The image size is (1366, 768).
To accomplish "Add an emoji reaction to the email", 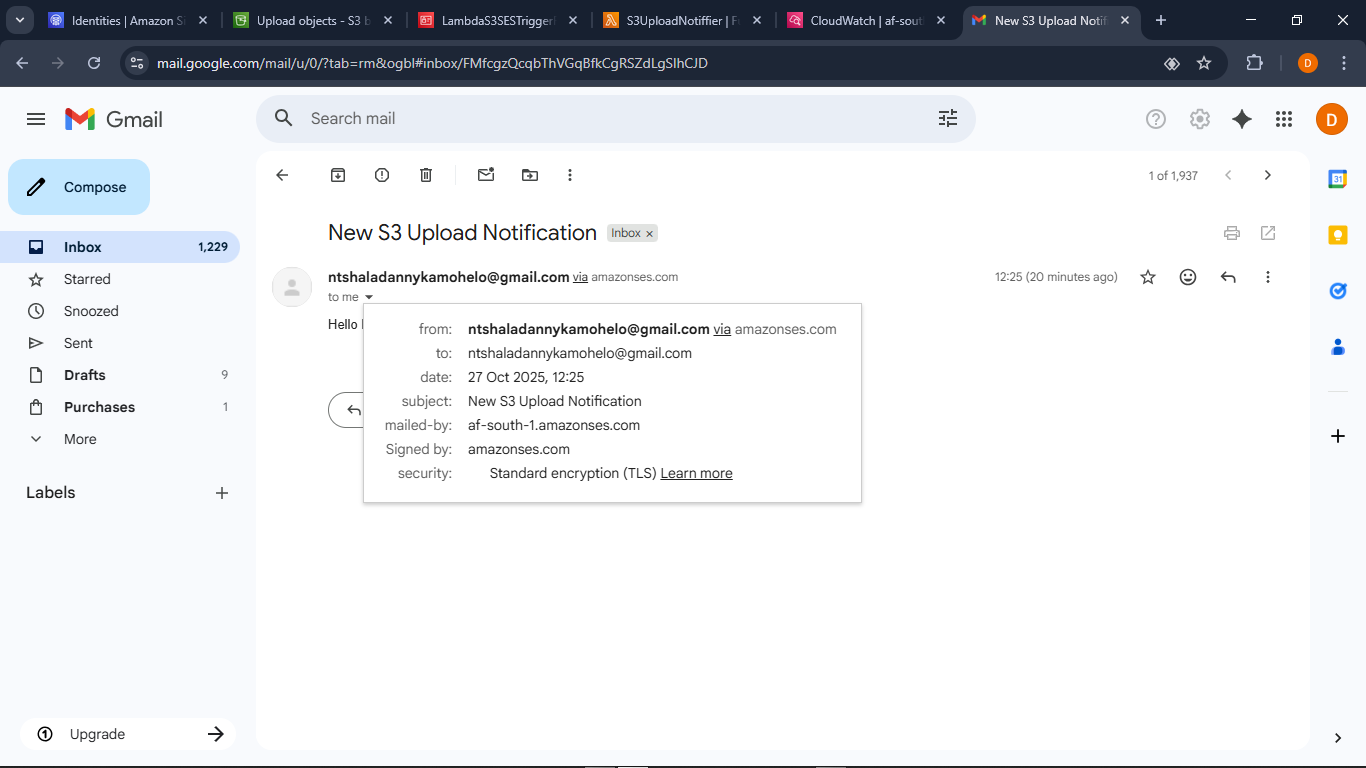I will click(1187, 276).
